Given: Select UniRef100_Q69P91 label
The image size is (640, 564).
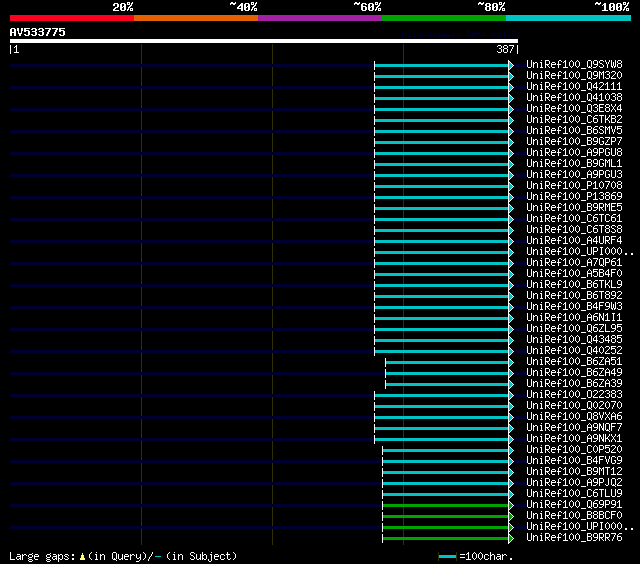Looking at the screenshot, I should (574, 505).
